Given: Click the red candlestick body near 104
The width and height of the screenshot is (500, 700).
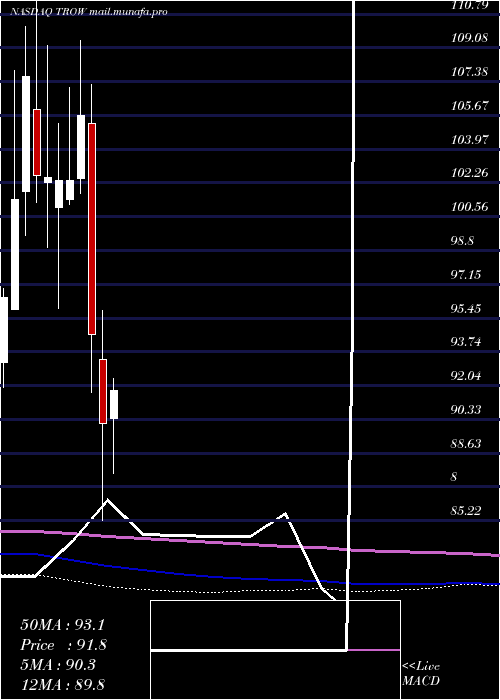Looking at the screenshot, I should click(x=37, y=142).
